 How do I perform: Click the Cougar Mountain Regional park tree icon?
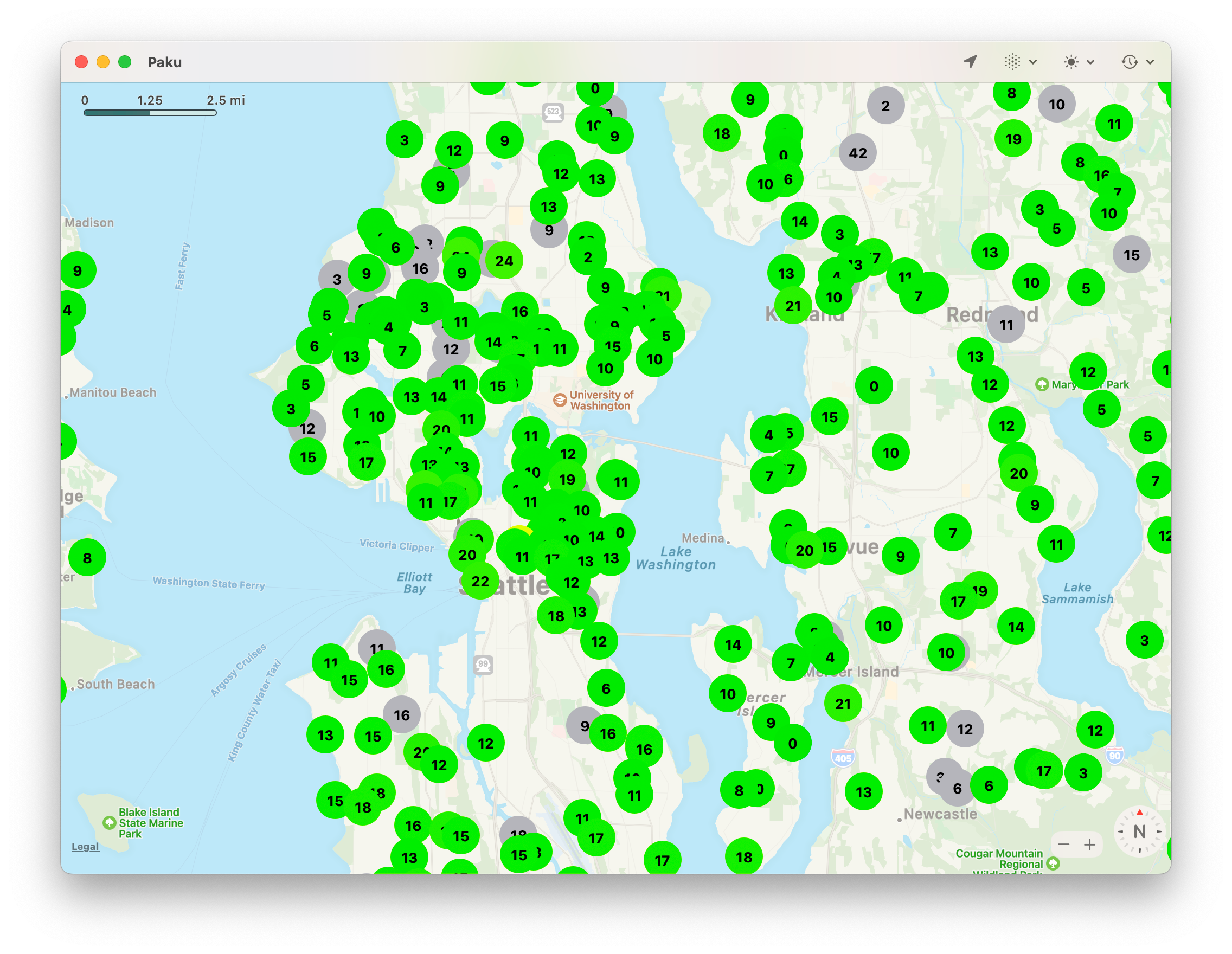click(x=1055, y=862)
